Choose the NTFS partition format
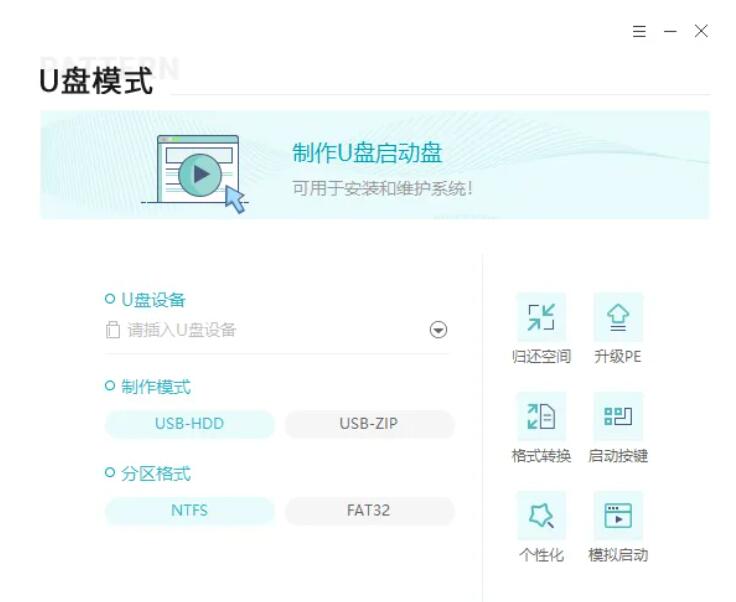 point(190,511)
